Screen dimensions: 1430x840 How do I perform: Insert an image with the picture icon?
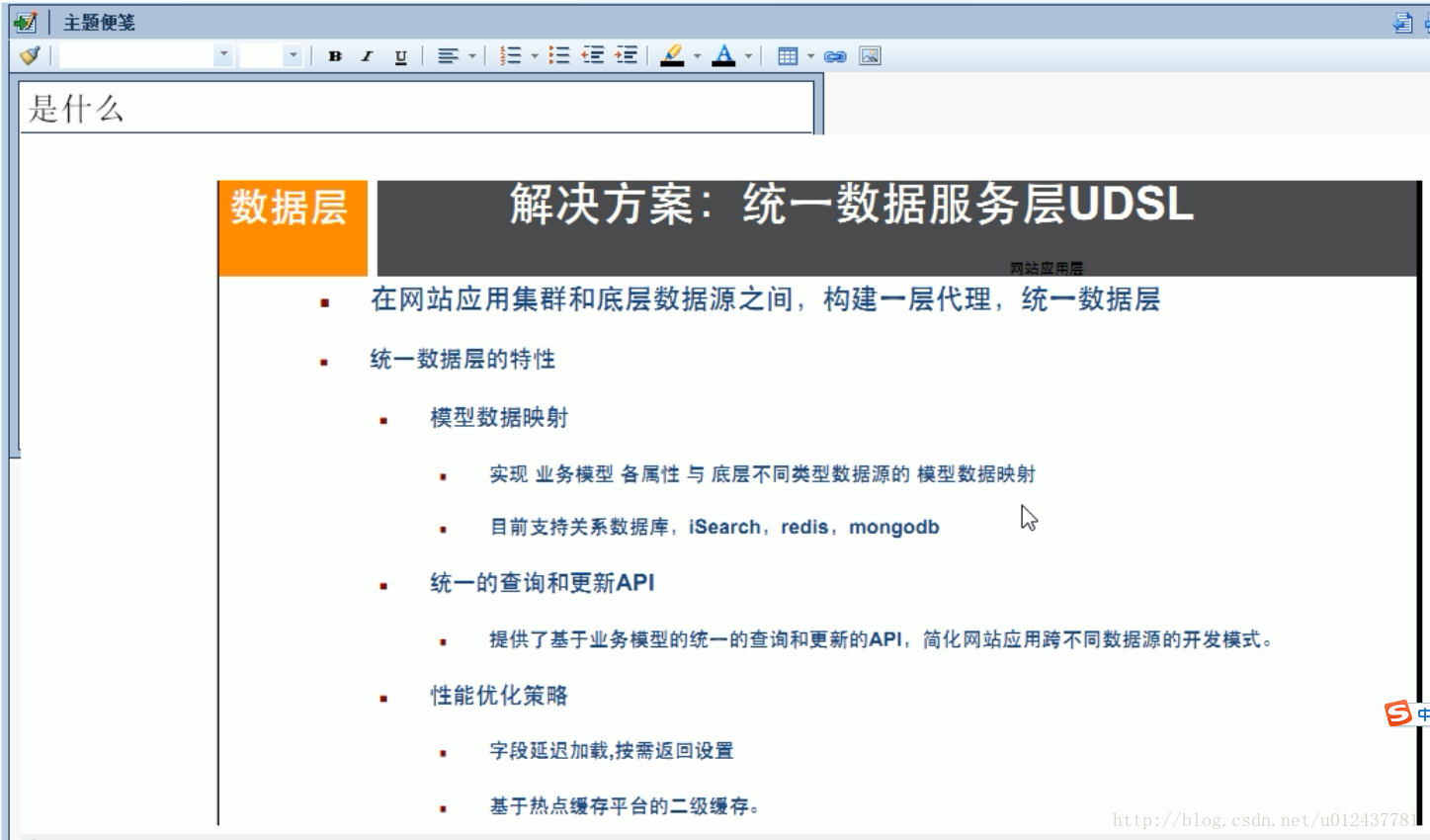[x=870, y=56]
